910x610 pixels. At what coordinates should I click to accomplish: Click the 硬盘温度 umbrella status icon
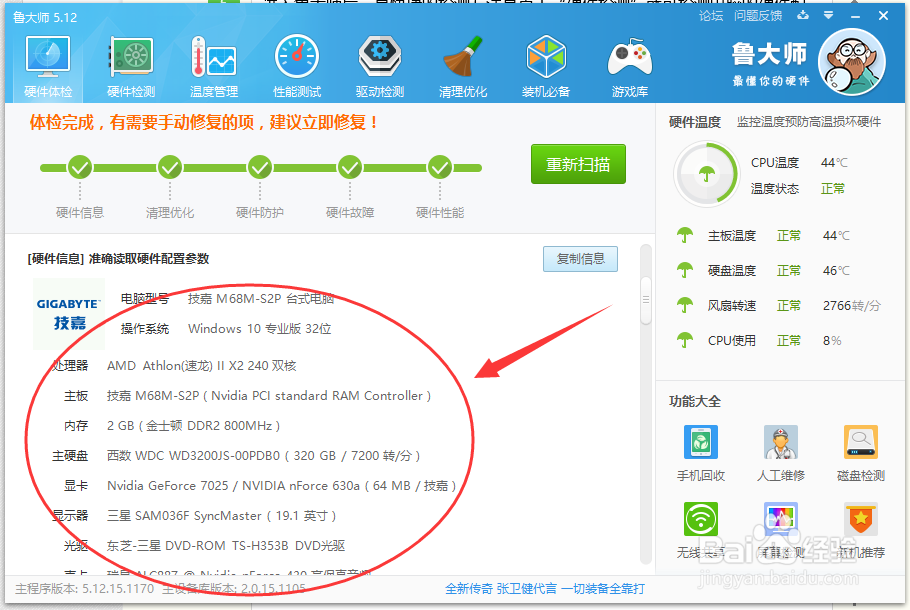685,270
